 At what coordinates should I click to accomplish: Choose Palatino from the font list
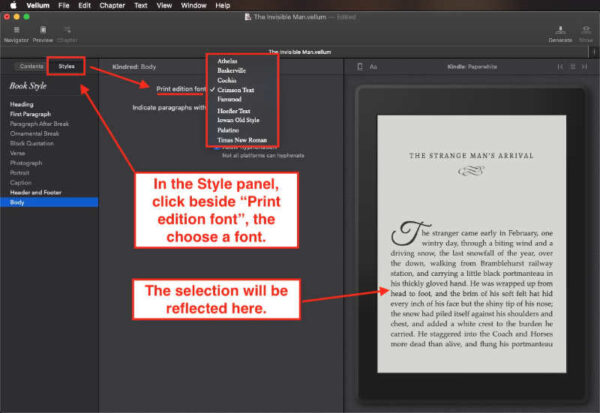(228, 130)
